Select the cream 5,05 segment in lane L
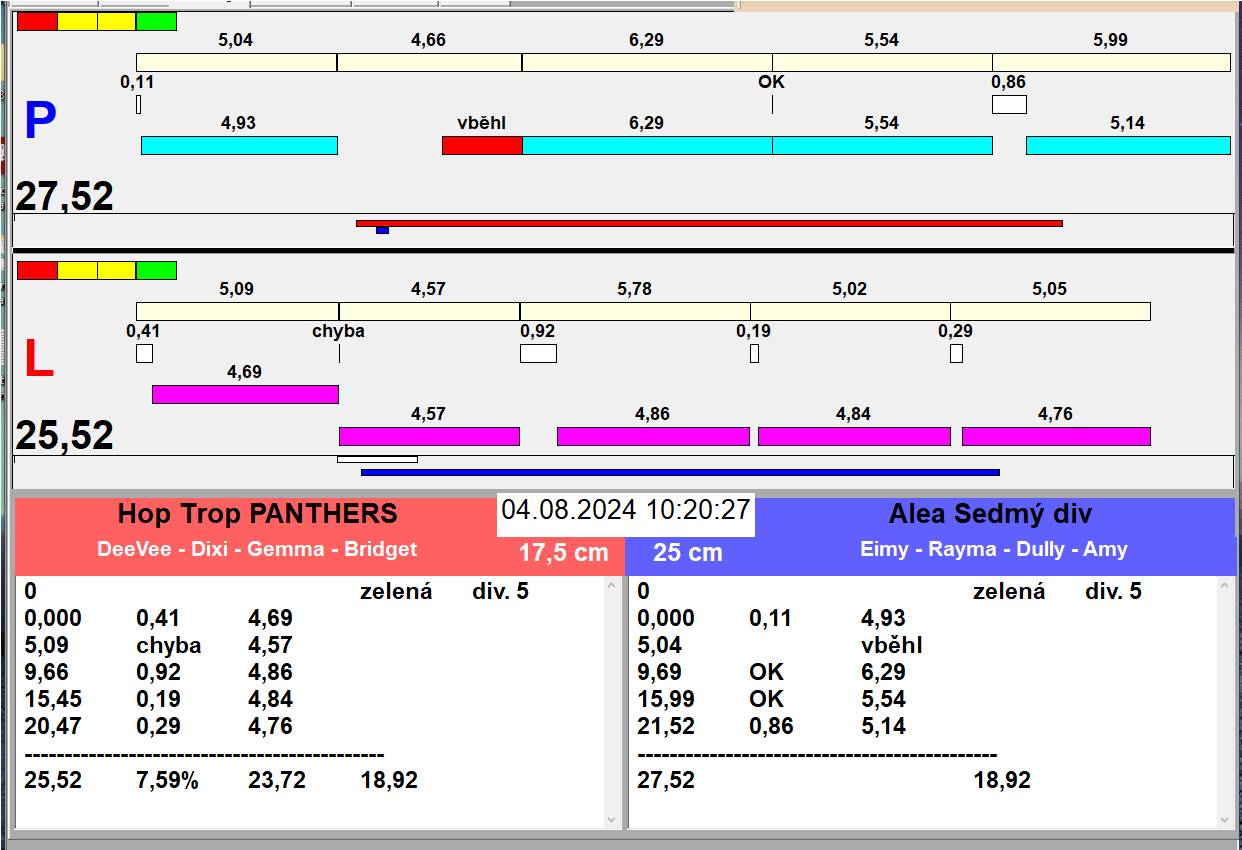This screenshot has width=1242, height=850. (x=1050, y=311)
